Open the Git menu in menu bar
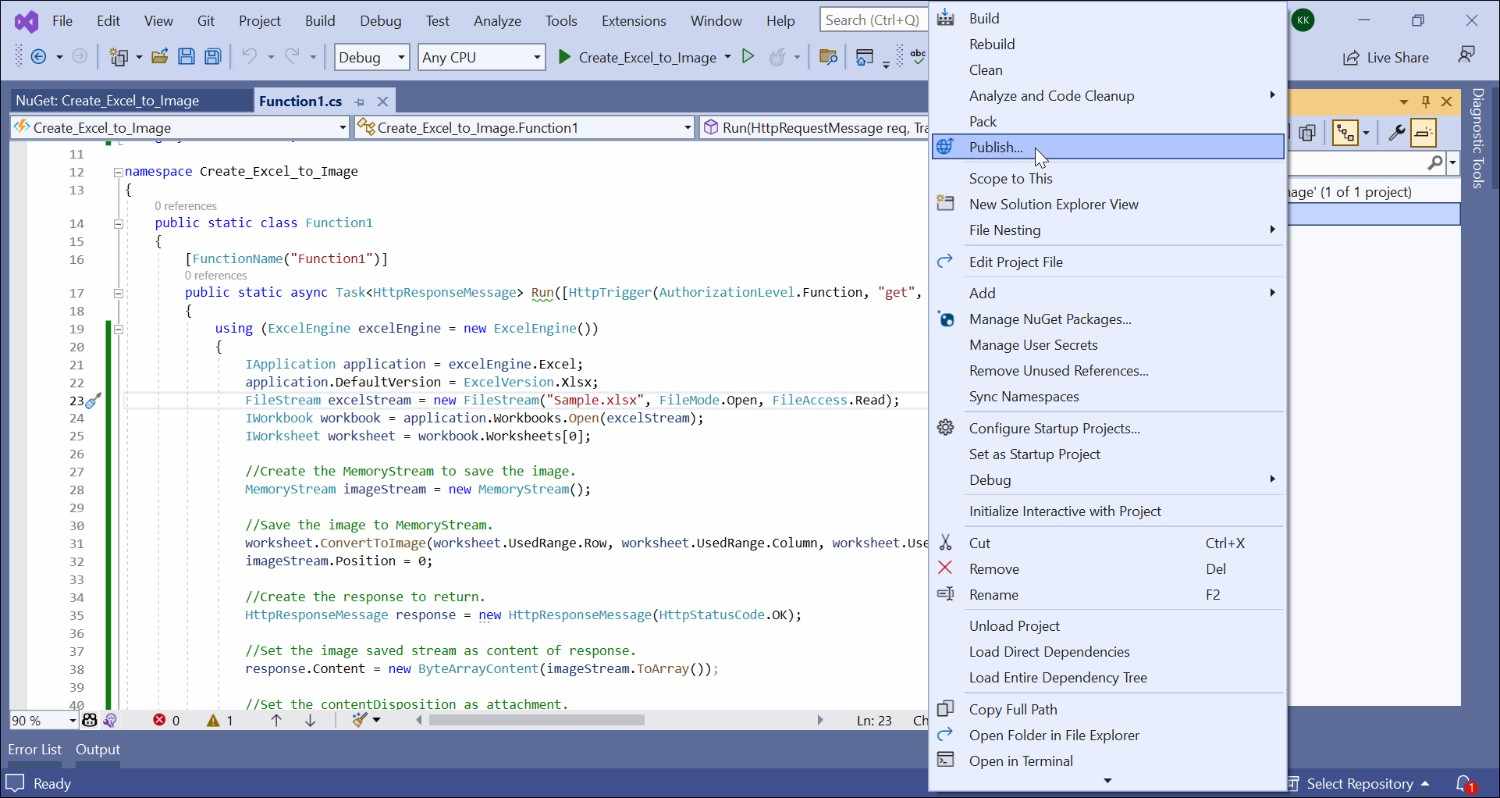 (206, 21)
